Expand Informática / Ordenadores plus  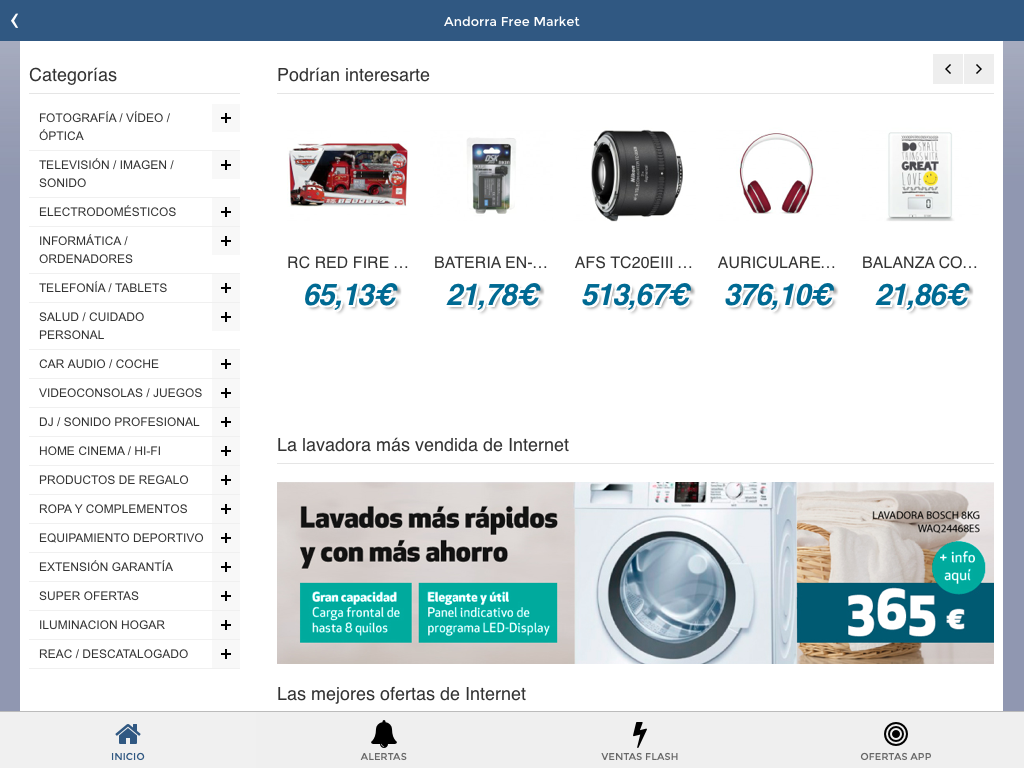tap(226, 241)
